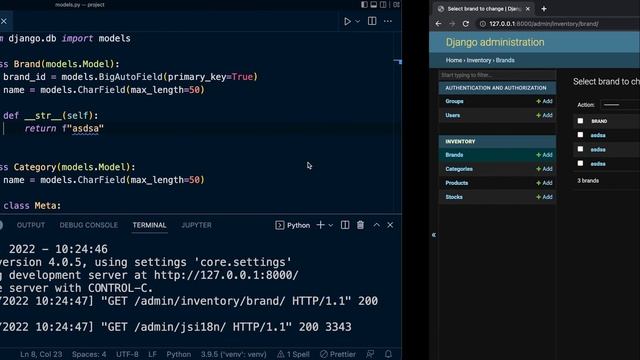This screenshot has width=640, height=360.
Task: Open Ln 8, Col 23 cursor position
Action: coord(41,354)
